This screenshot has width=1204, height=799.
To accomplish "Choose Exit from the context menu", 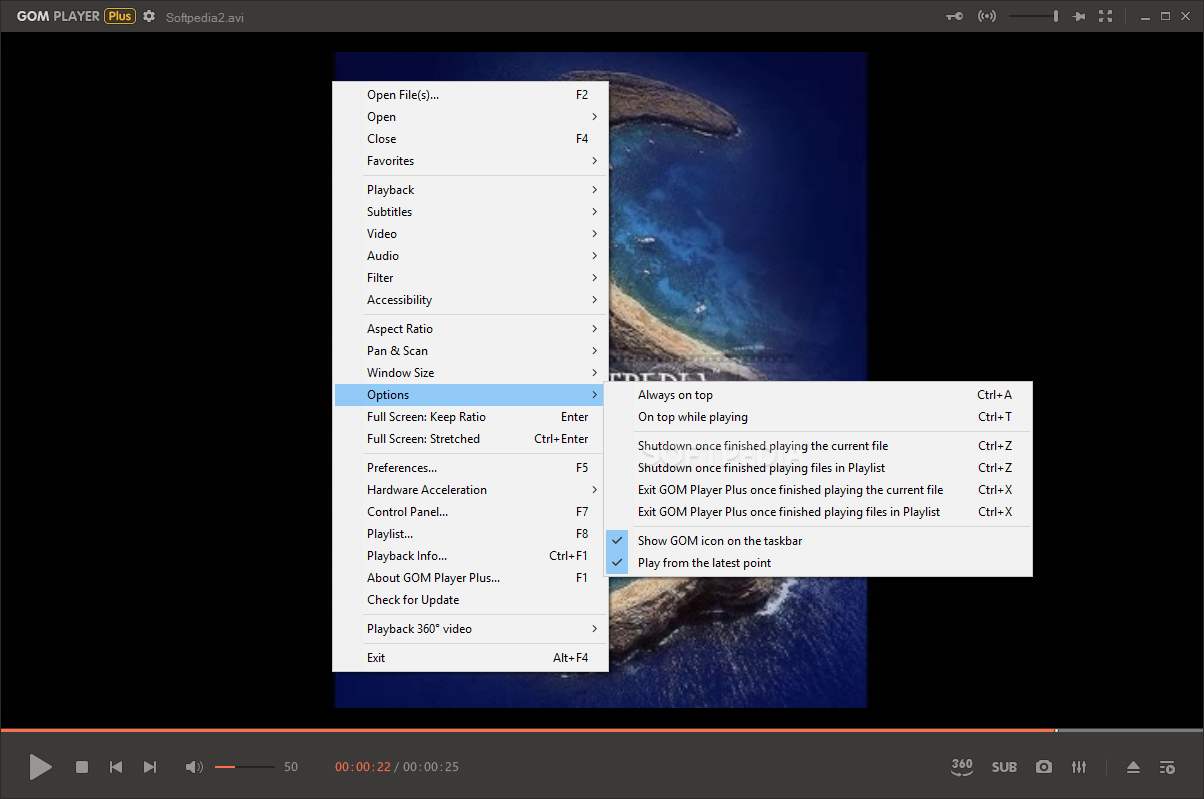I will click(x=470, y=658).
